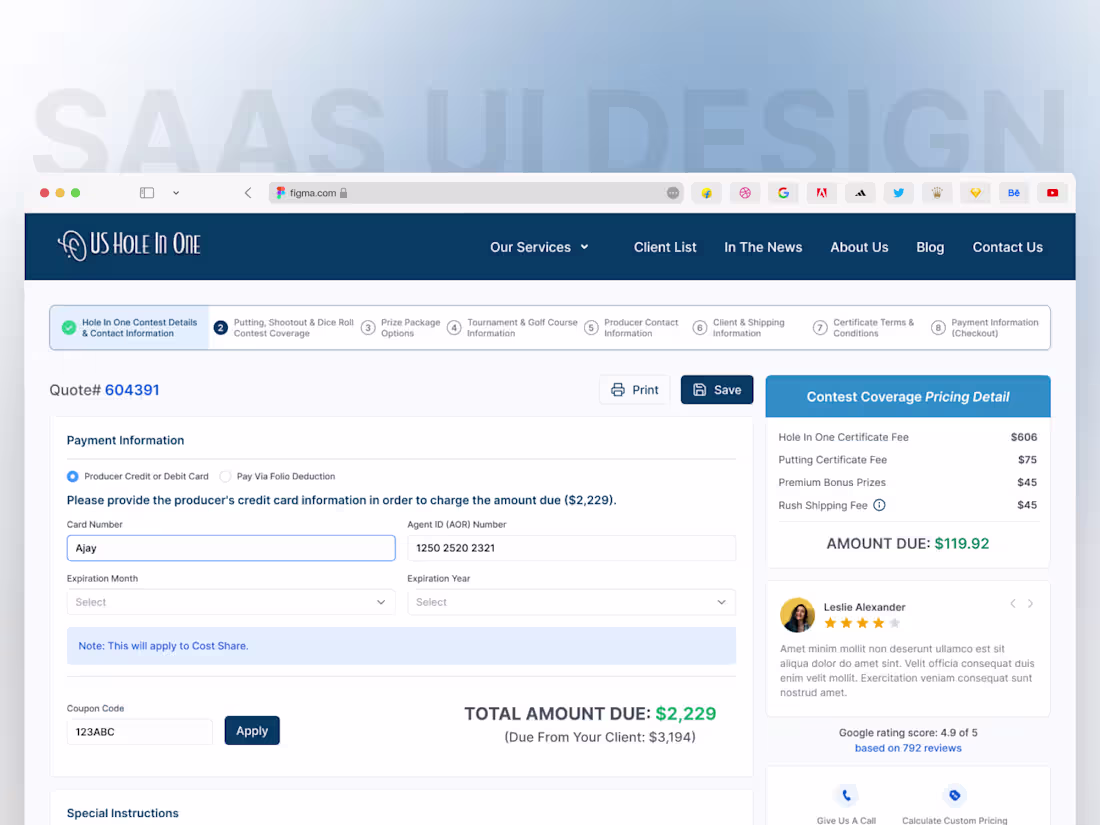The height and width of the screenshot is (825, 1100).
Task: Click the Rush Shipping Fee info icon
Action: pos(879,505)
